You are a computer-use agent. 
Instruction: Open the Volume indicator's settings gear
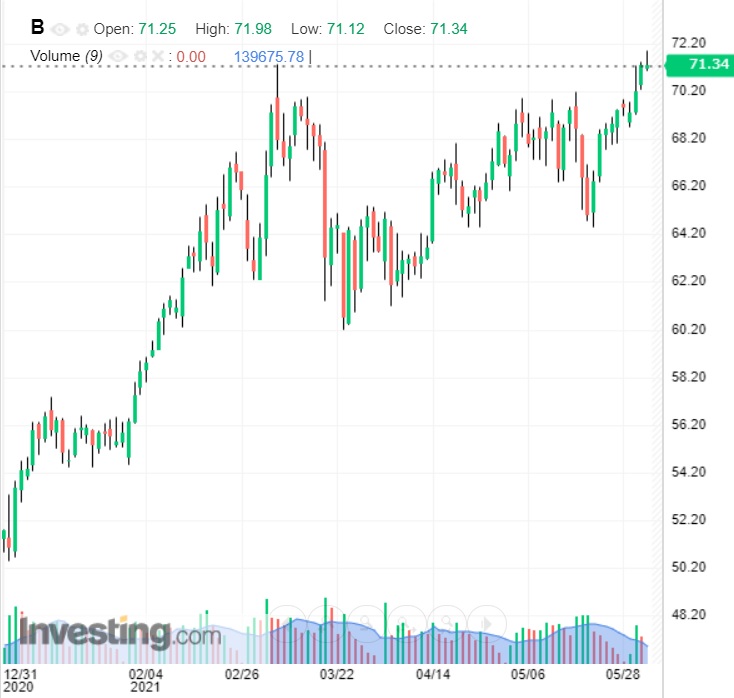click(x=140, y=57)
